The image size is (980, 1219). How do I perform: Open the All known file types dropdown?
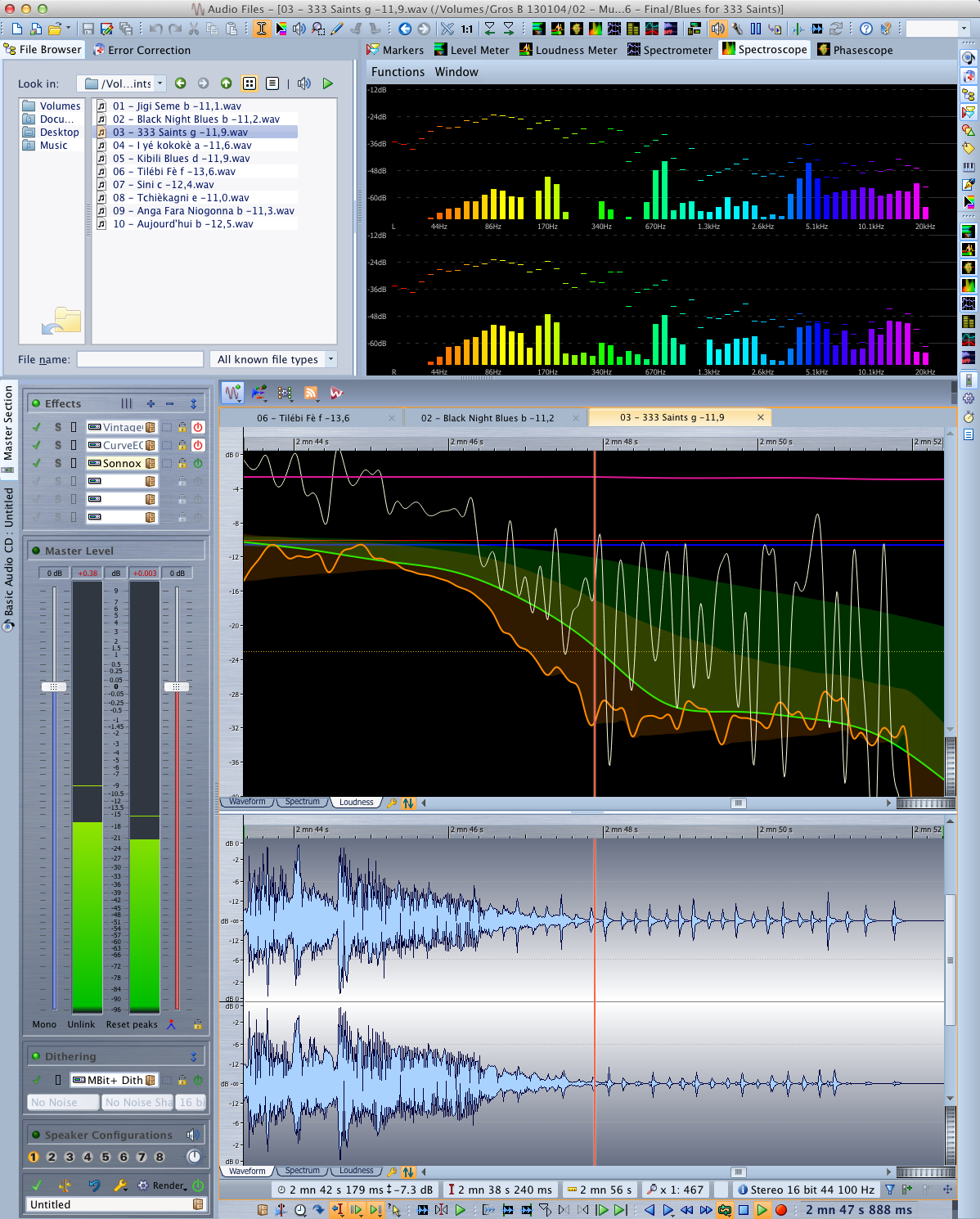tap(330, 359)
